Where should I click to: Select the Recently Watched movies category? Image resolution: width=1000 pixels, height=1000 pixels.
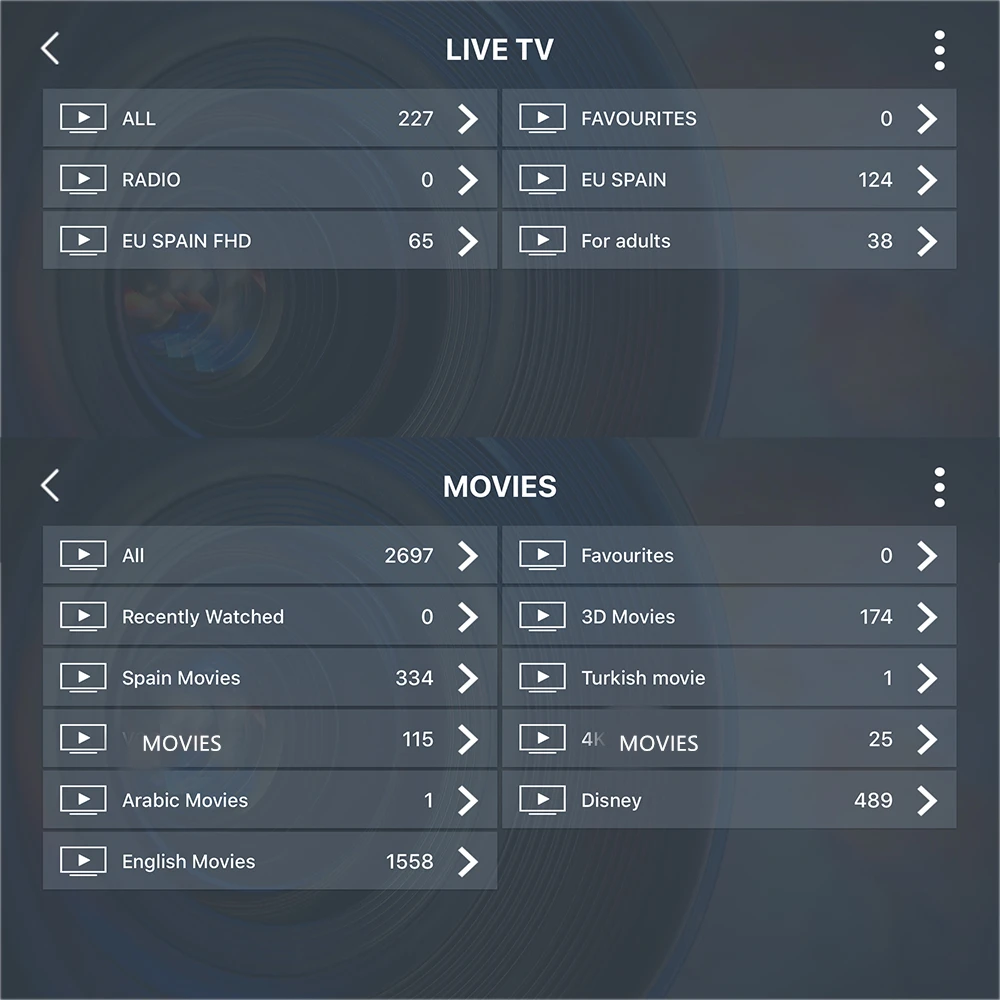(270, 616)
